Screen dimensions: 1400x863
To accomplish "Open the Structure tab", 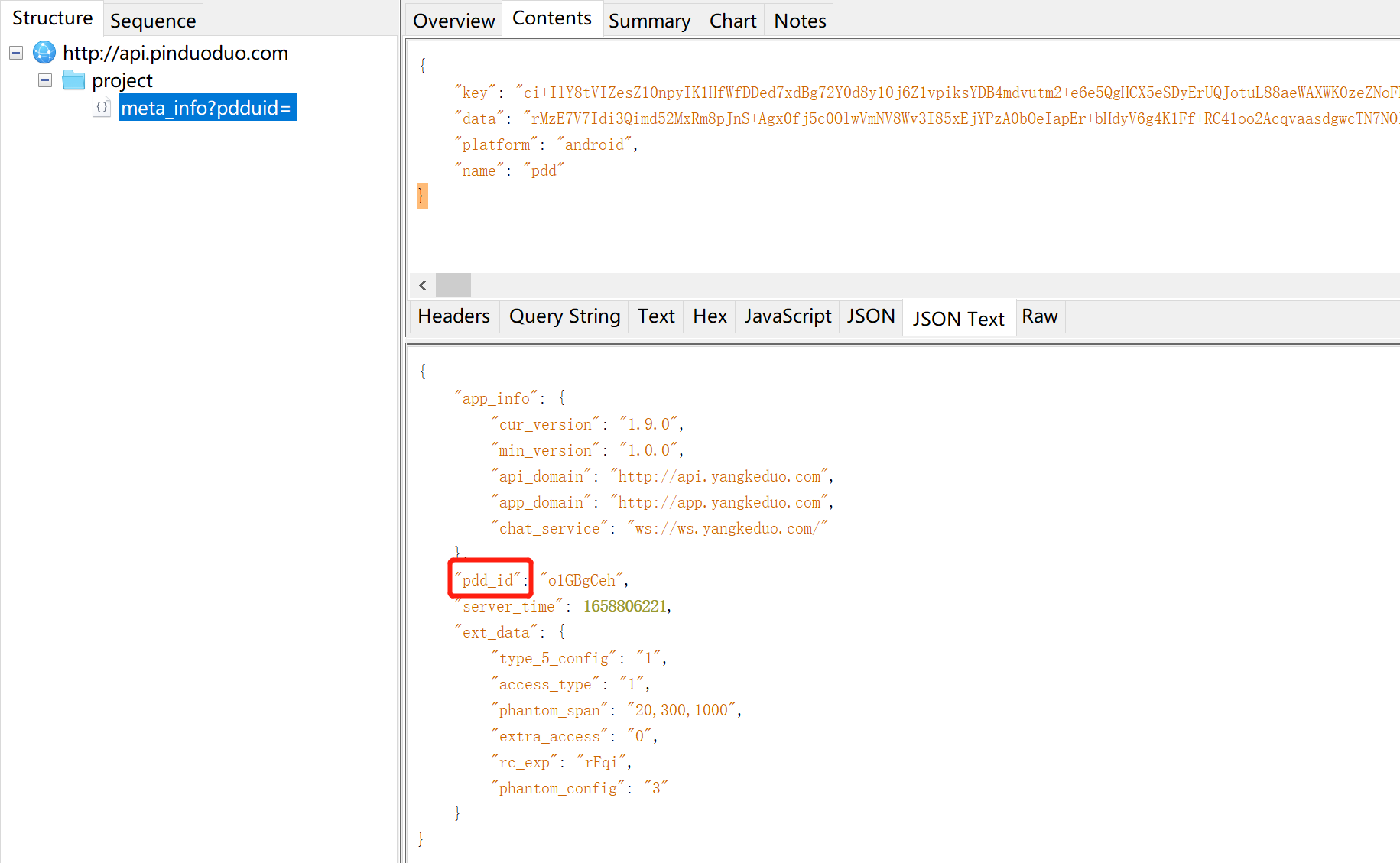I will pos(52,18).
